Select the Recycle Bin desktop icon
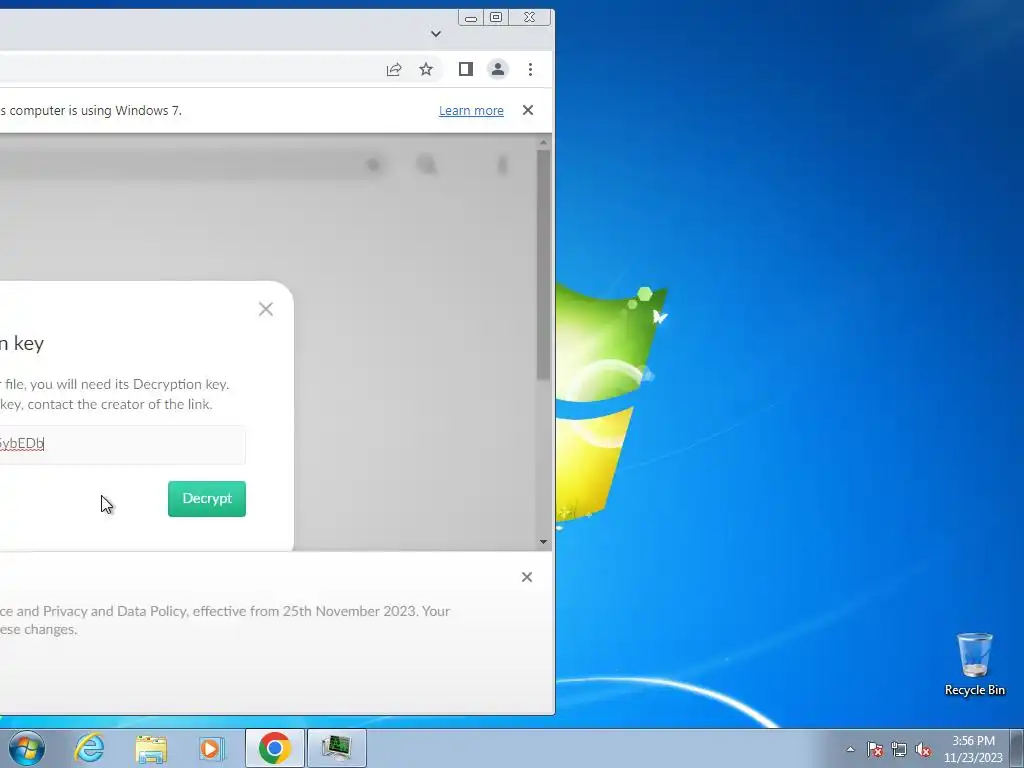1024x768 pixels. click(x=974, y=664)
